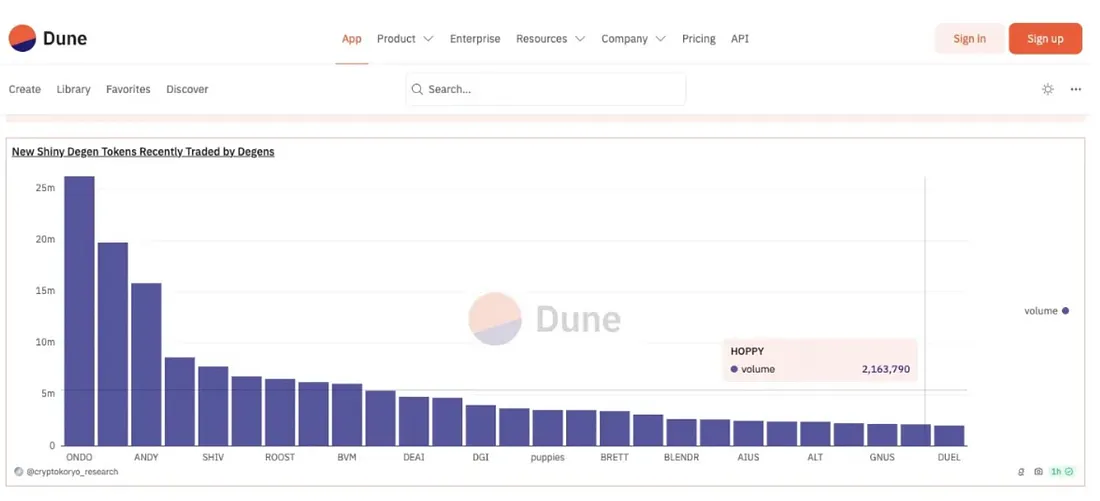The width and height of the screenshot is (1100, 501).
Task: Open the Library section
Action: [74, 89]
